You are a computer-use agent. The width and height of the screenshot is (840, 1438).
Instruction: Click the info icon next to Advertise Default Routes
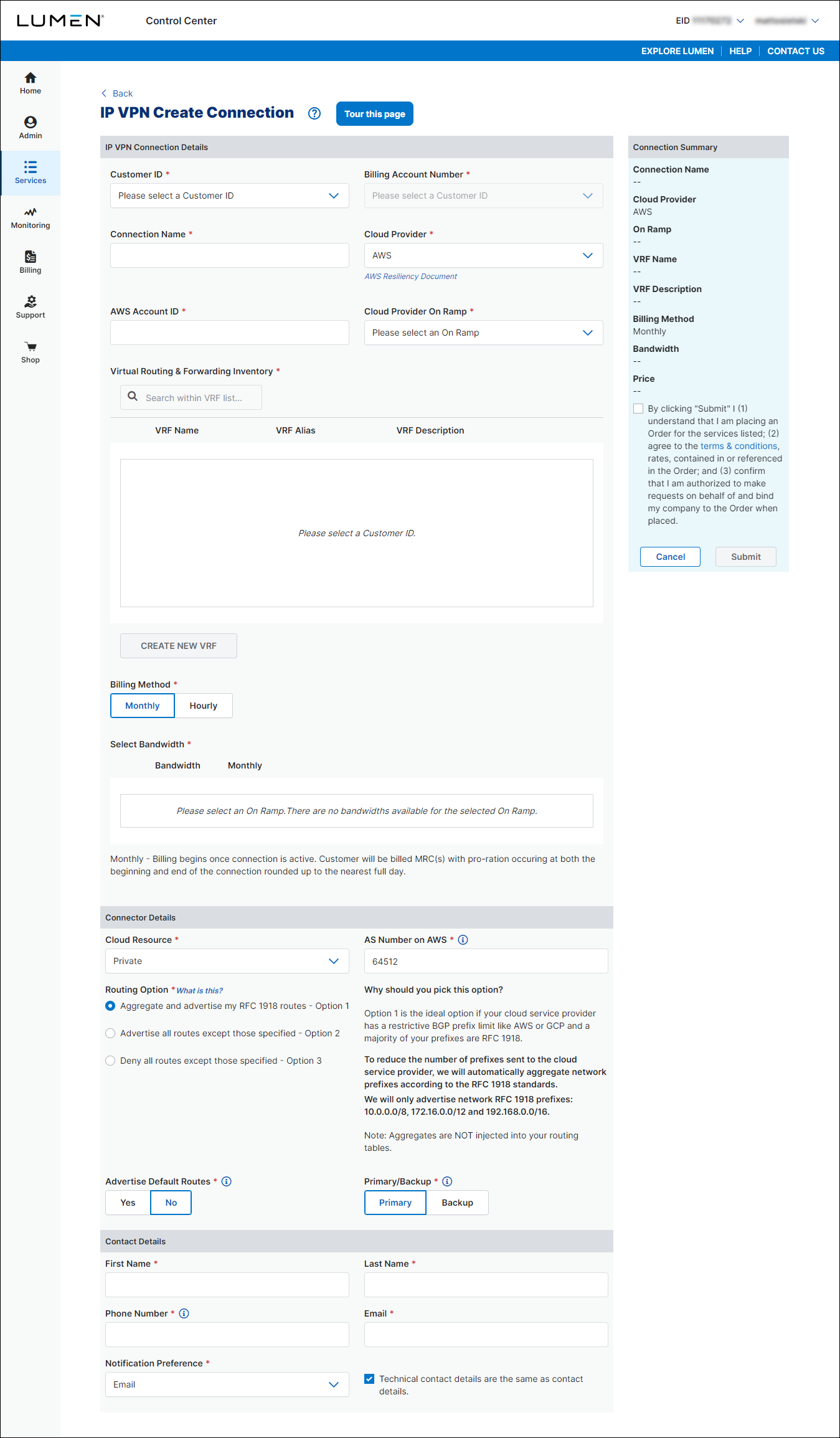227,1181
